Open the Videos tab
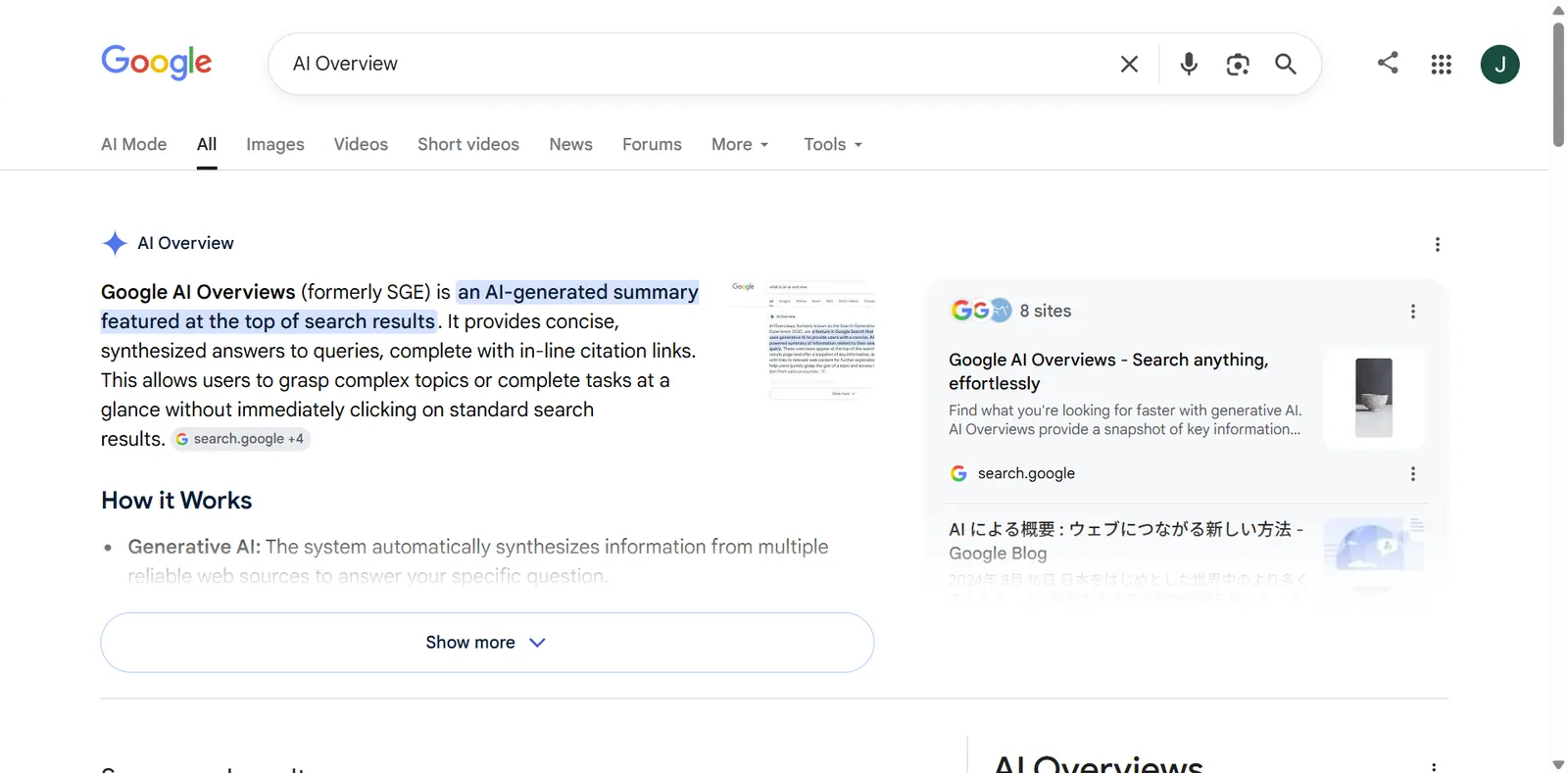The width and height of the screenshot is (1568, 773). 361,144
